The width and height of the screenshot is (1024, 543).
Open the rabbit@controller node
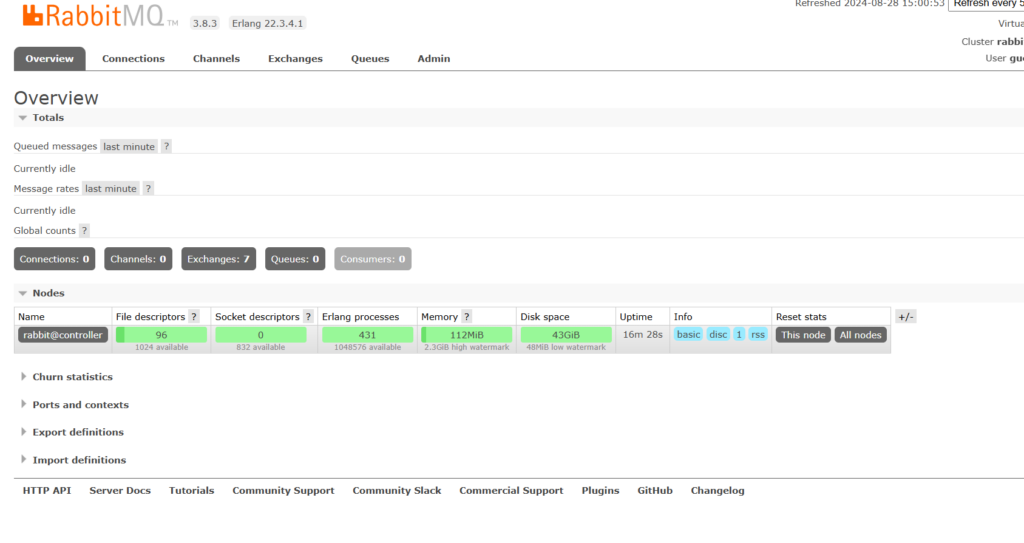[63, 335]
